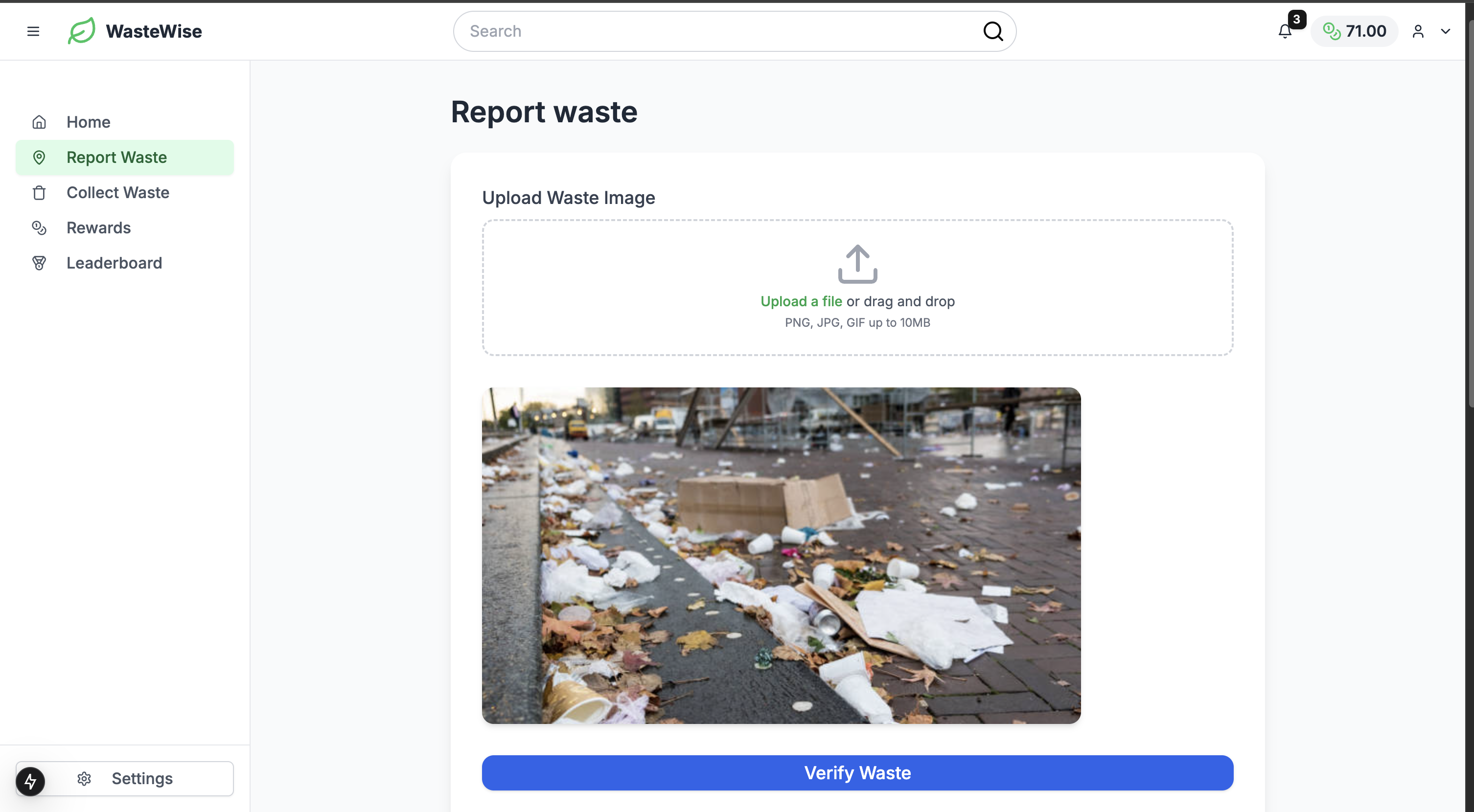
Task: Toggle the hamburger sidebar menu
Action: (x=33, y=31)
